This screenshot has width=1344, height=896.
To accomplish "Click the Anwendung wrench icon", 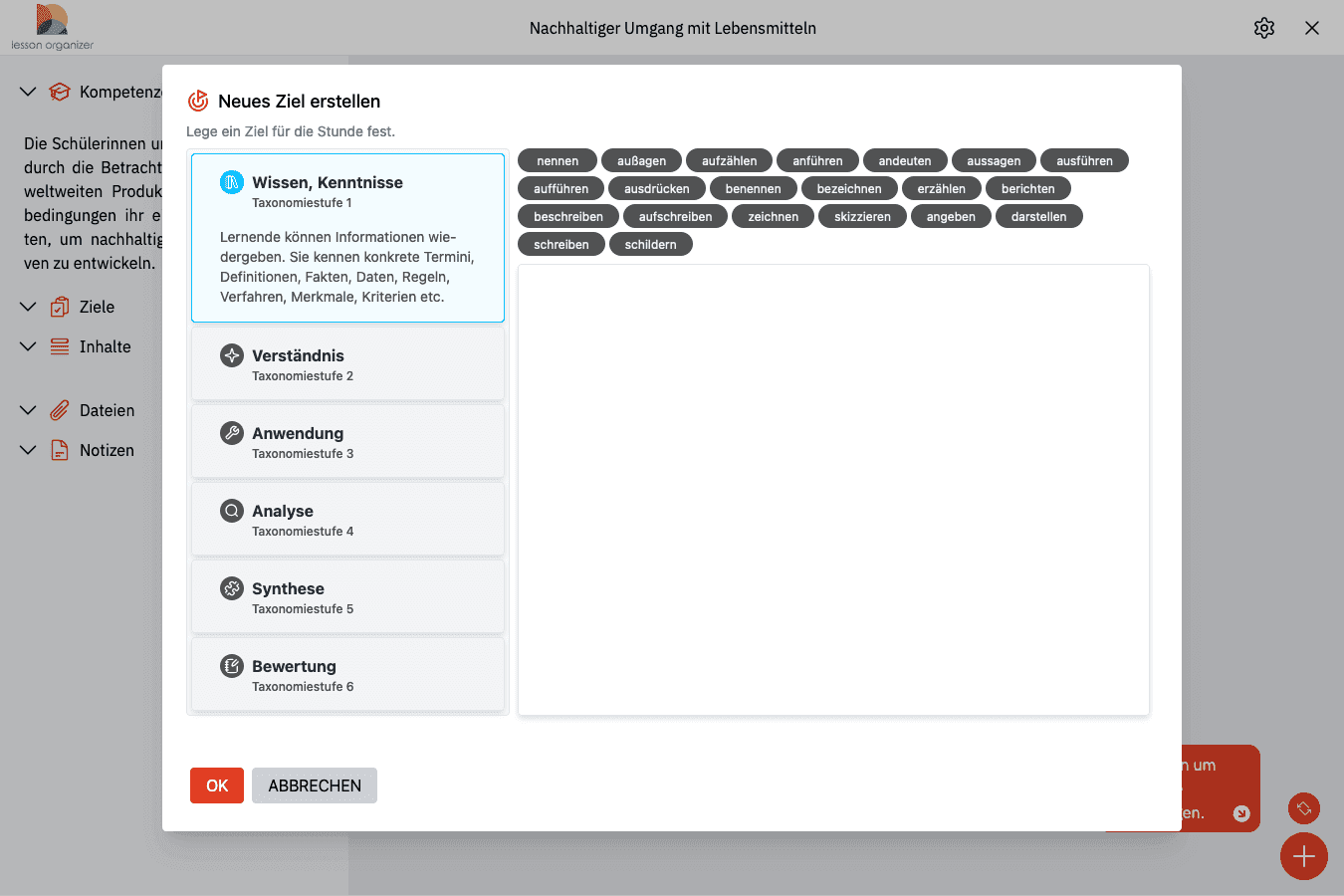I will pyautogui.click(x=231, y=433).
